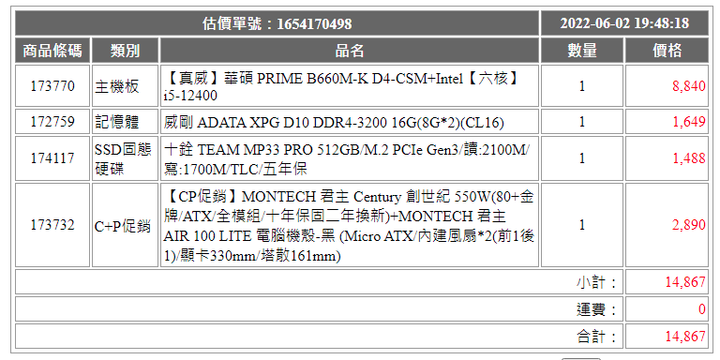The image size is (720, 360).
Task: Click product barcode 173732
Action: pos(53,225)
